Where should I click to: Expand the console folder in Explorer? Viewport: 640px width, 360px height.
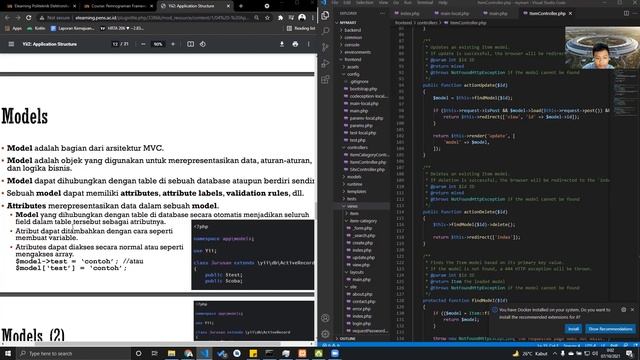pos(351,45)
